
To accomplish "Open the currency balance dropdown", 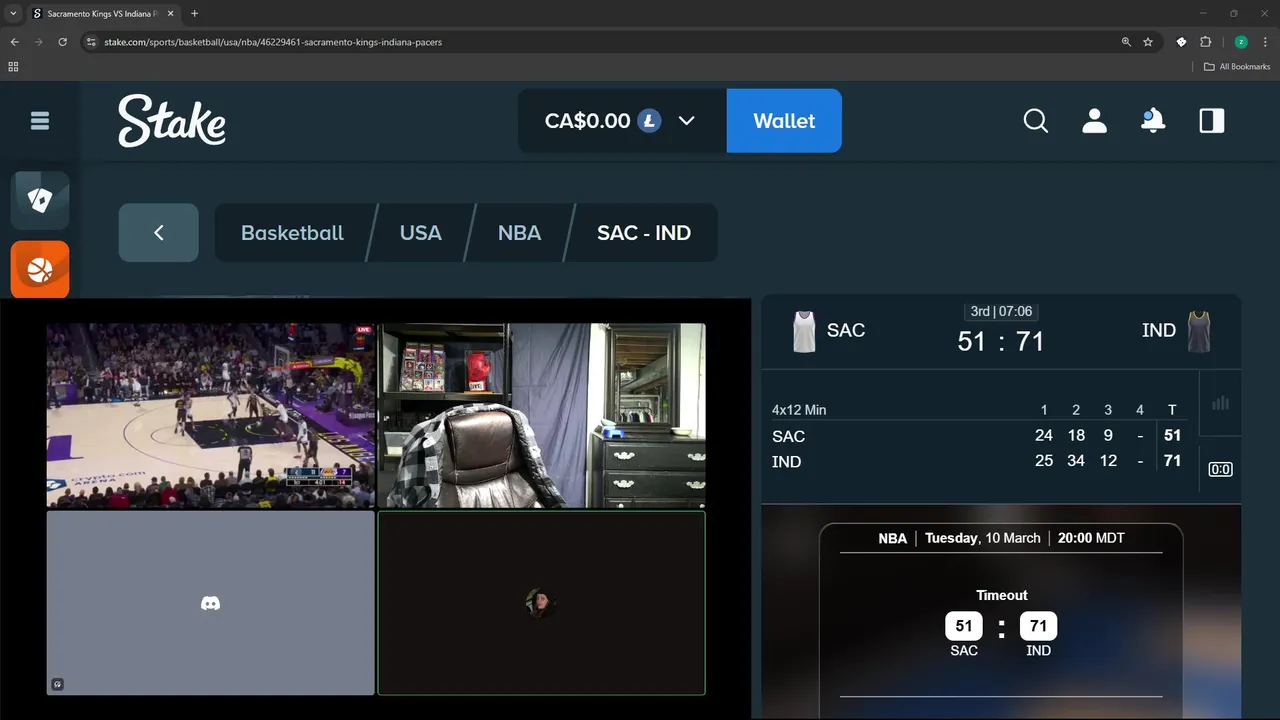I will (x=622, y=121).
